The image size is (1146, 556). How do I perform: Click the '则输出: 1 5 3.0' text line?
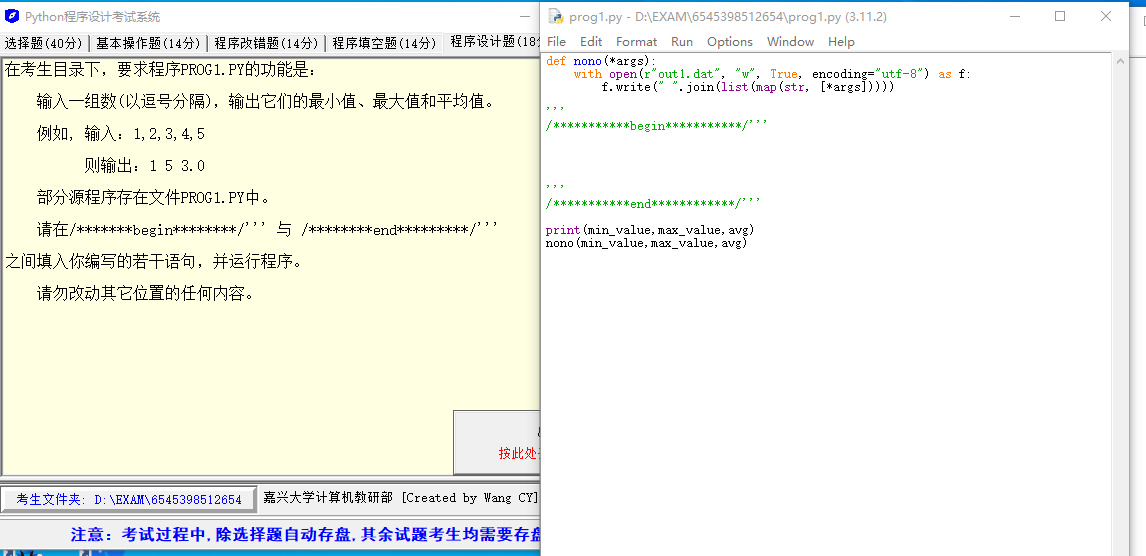[x=144, y=166]
